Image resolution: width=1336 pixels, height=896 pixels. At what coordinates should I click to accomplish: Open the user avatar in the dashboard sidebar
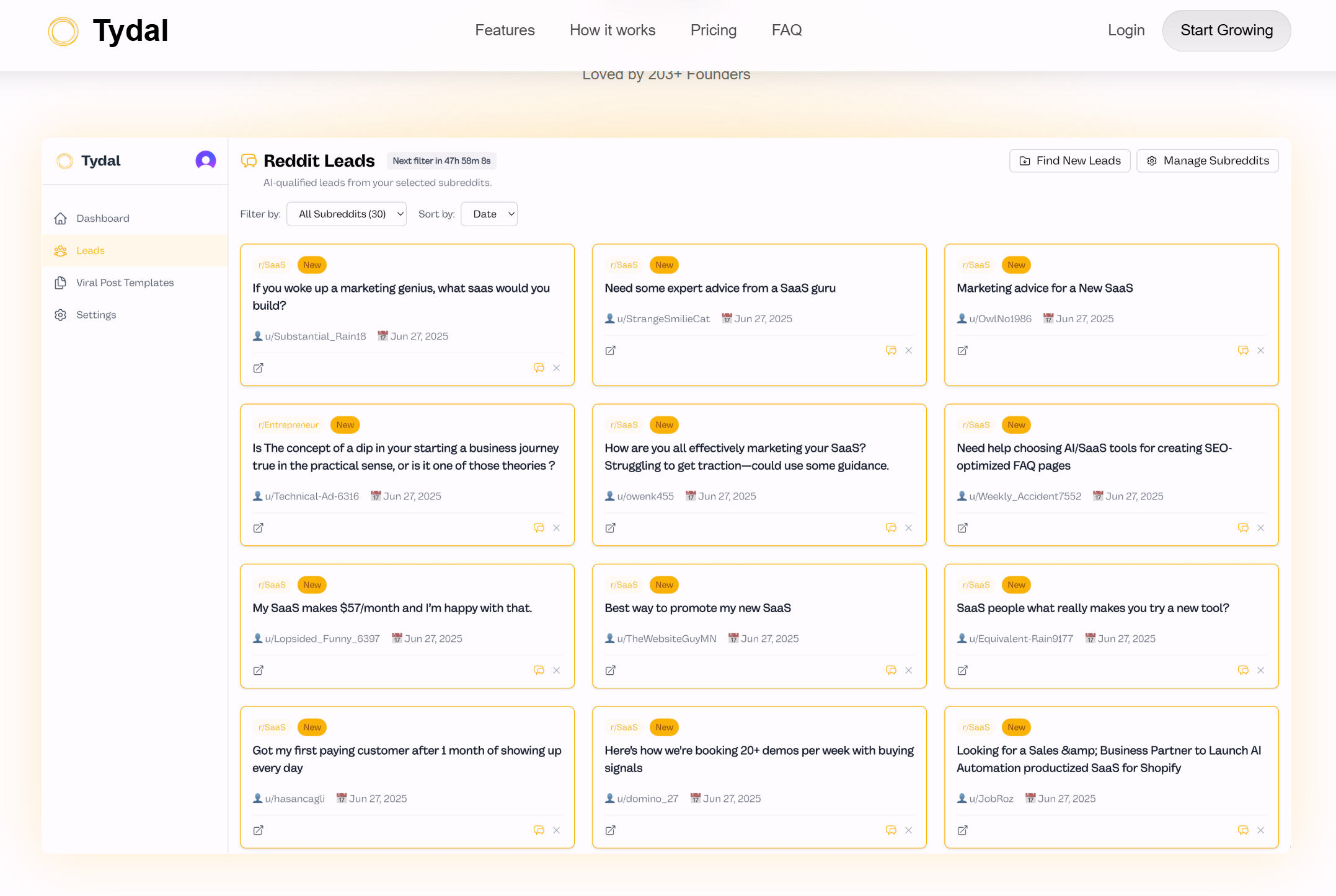click(x=206, y=160)
